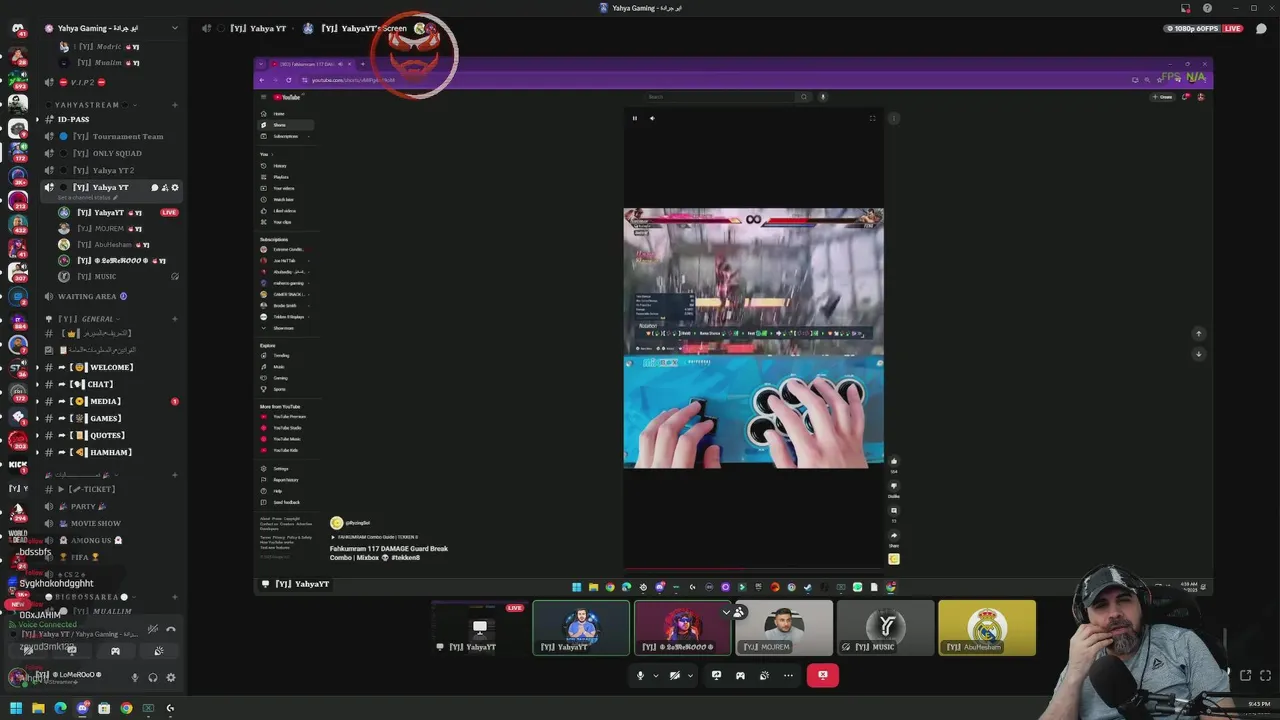
Task: Open chat for Yahya YT voice channel
Action: coord(155,187)
